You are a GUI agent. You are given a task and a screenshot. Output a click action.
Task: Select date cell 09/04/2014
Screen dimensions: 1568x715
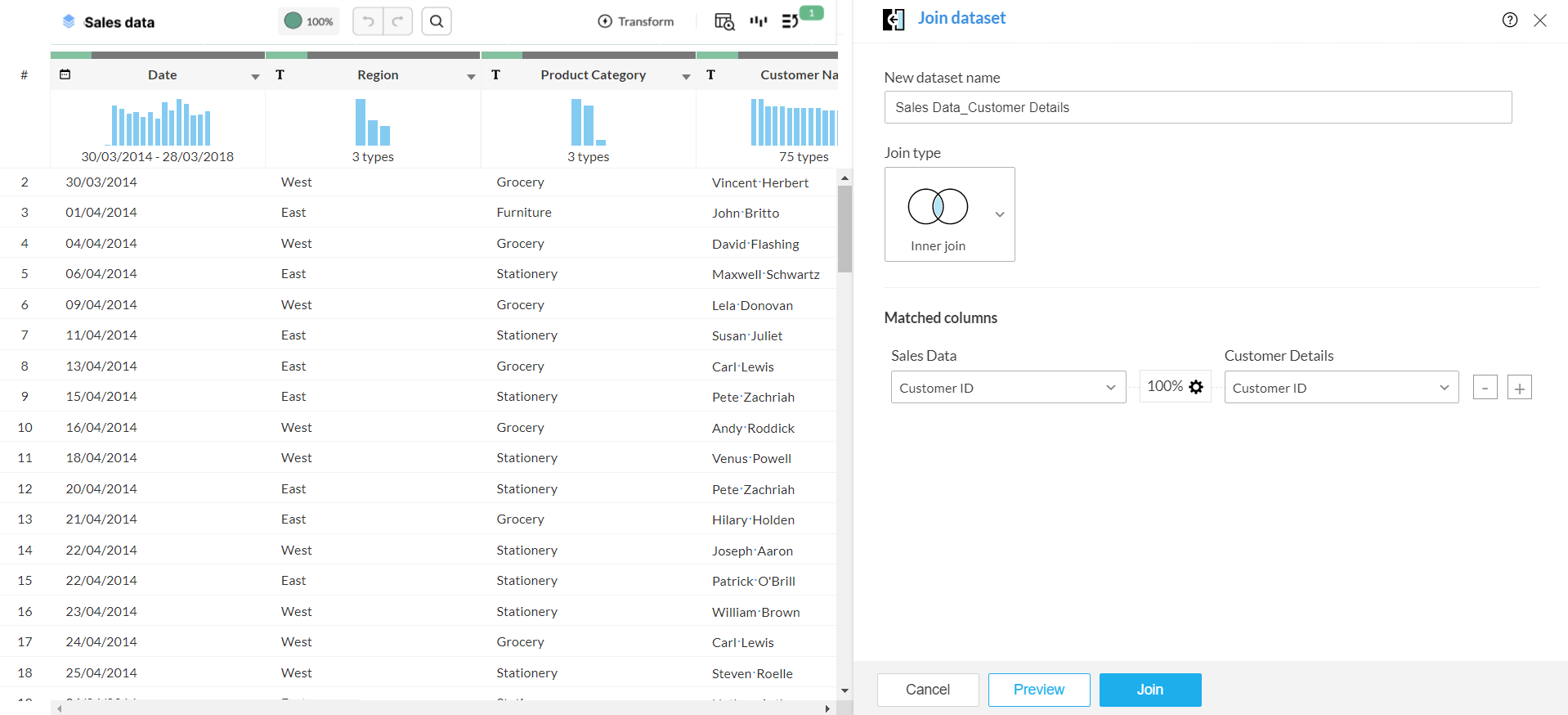click(x=101, y=304)
